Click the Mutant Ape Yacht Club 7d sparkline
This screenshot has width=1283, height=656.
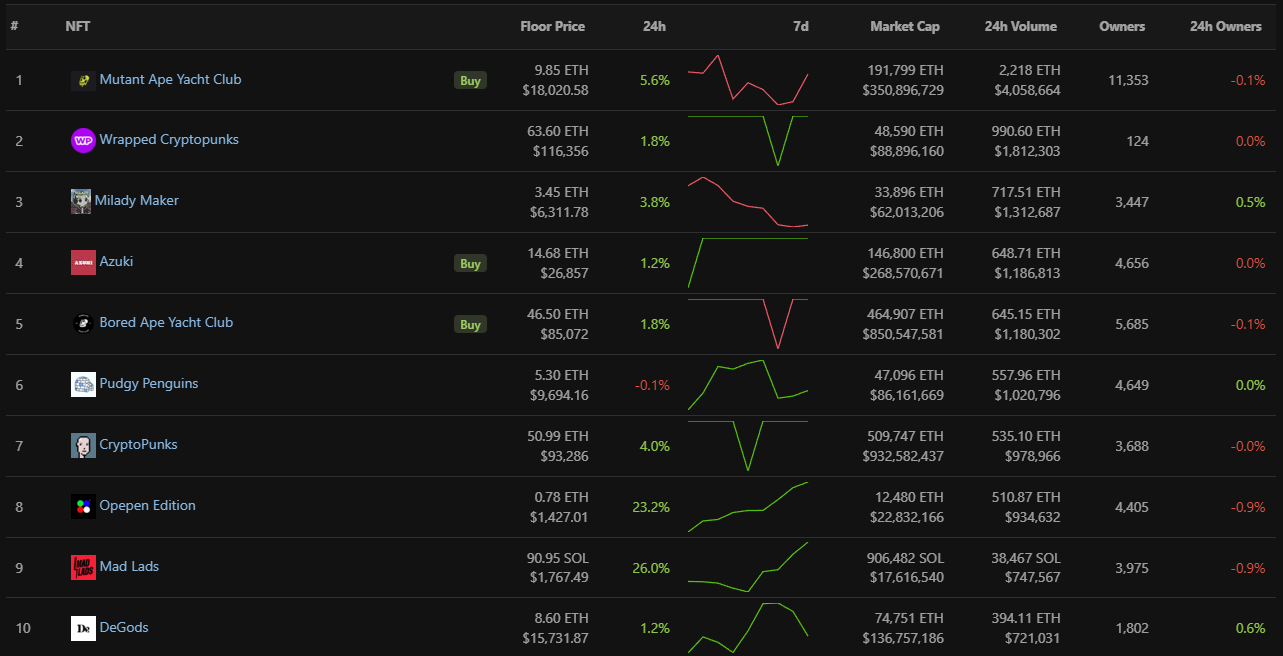tap(748, 80)
